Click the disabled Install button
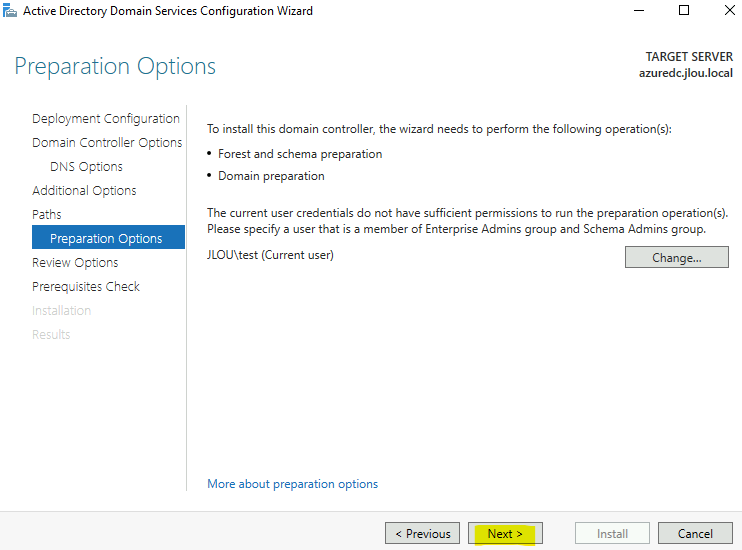This screenshot has height=550, width=742. 612,533
